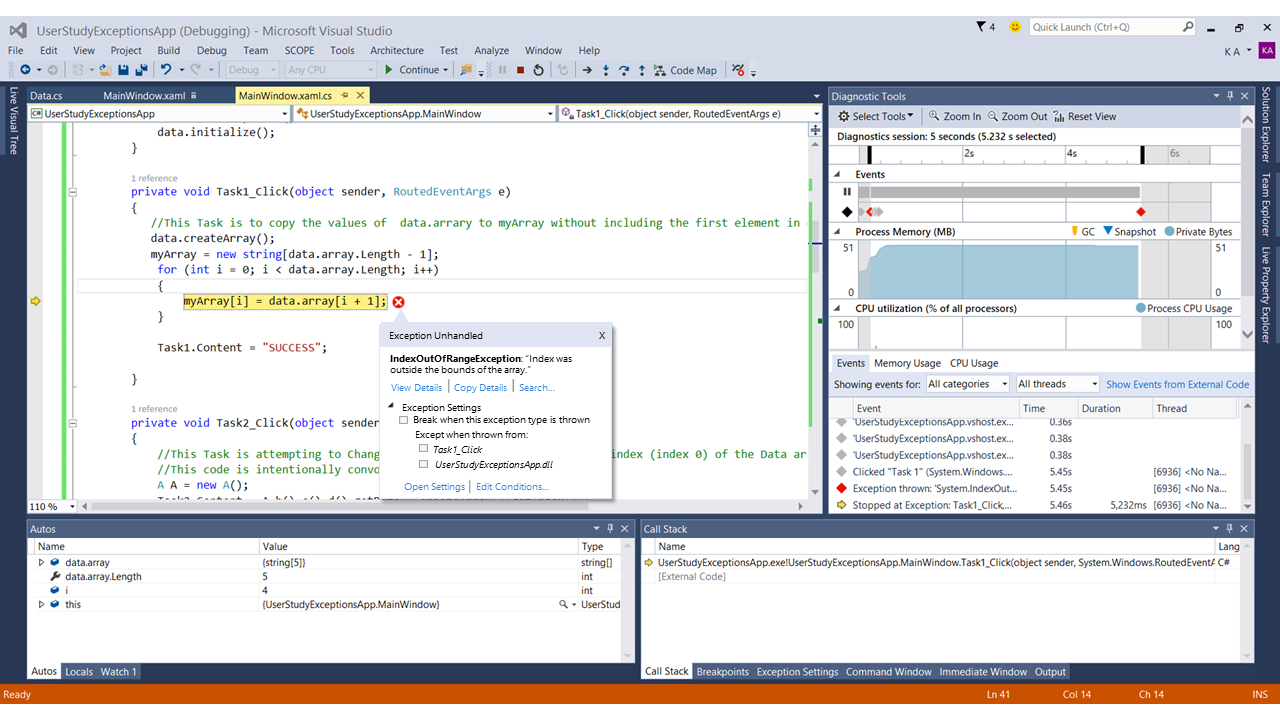Click the pin icon on MainWindow.xaml.cs tab
This screenshot has height=720, width=1280.
click(344, 96)
